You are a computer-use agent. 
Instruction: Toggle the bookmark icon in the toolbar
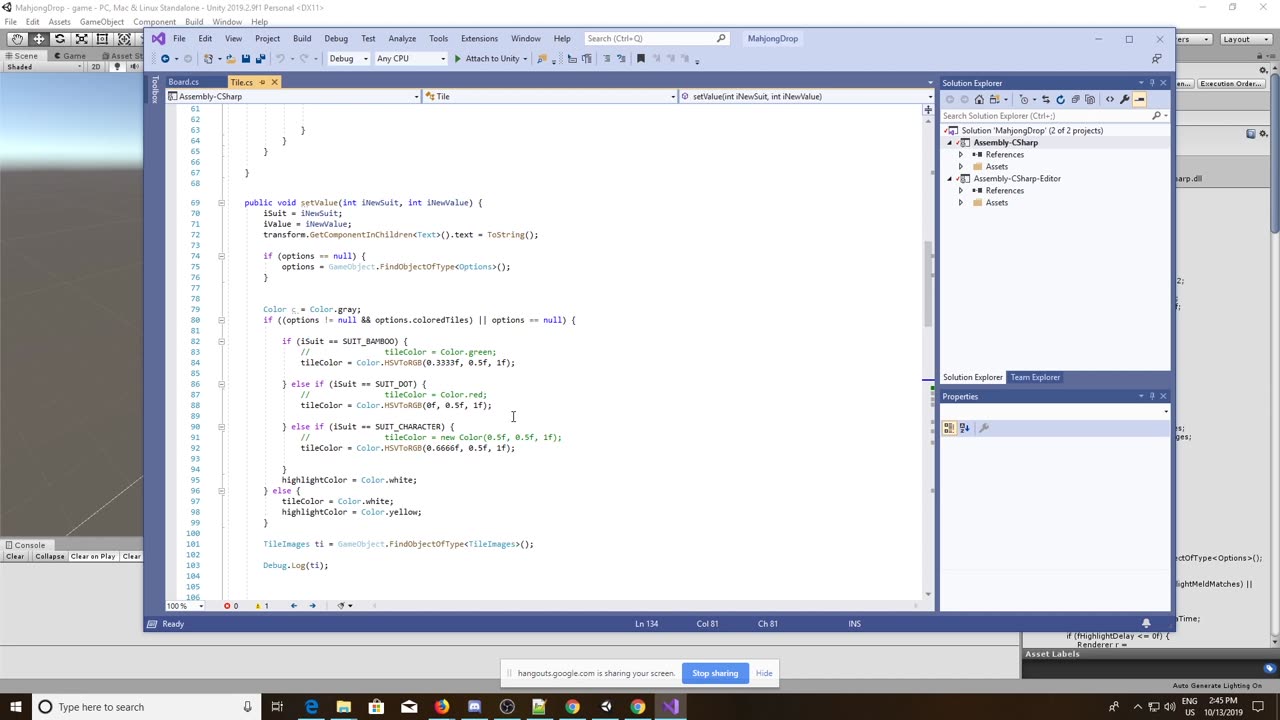[641, 59]
